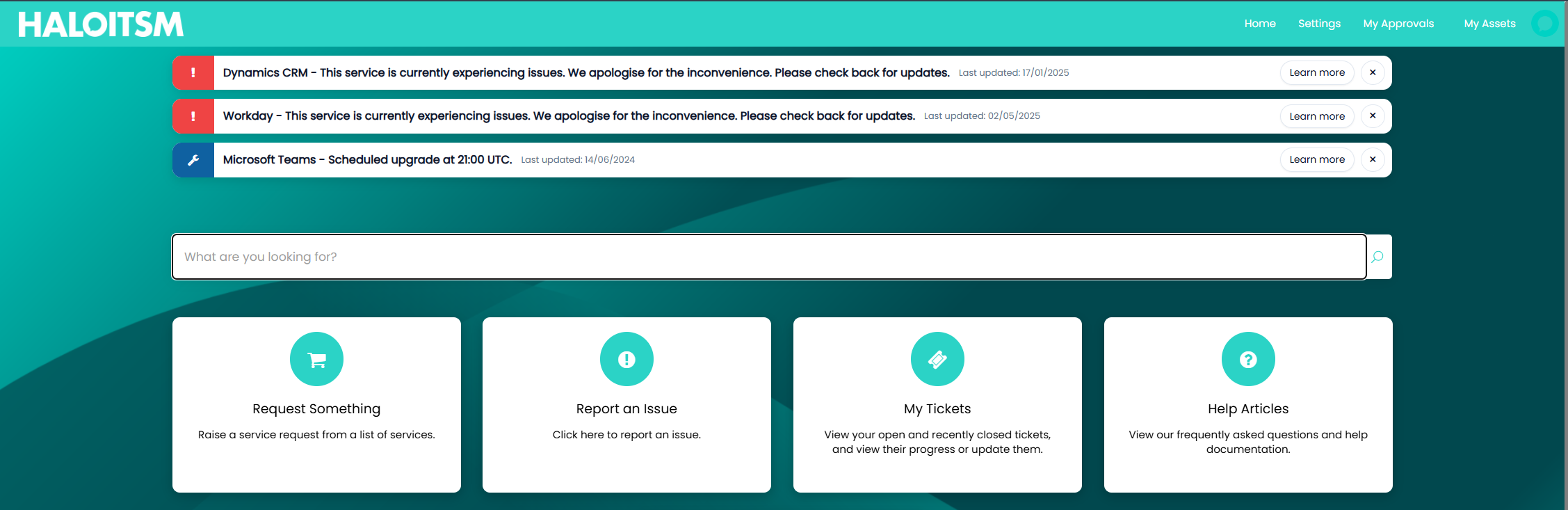
Task: Click the search magnifier icon
Action: coord(1377,257)
